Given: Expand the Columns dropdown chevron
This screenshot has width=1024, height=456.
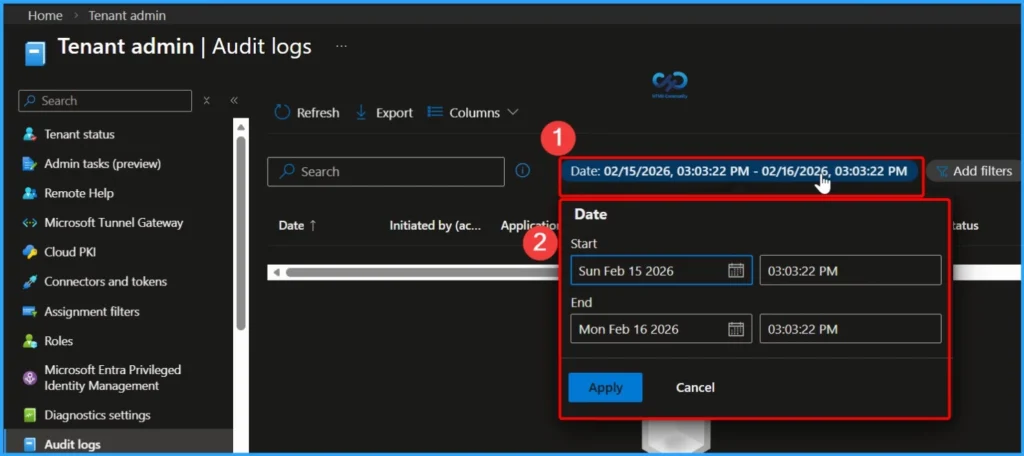Looking at the screenshot, I should pyautogui.click(x=513, y=112).
